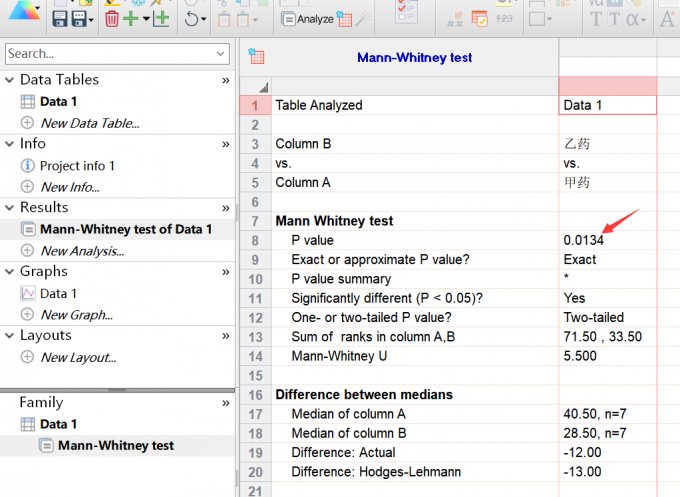Click the cell border rectangle icon
This screenshot has height=497, width=680.
[x=537, y=19]
